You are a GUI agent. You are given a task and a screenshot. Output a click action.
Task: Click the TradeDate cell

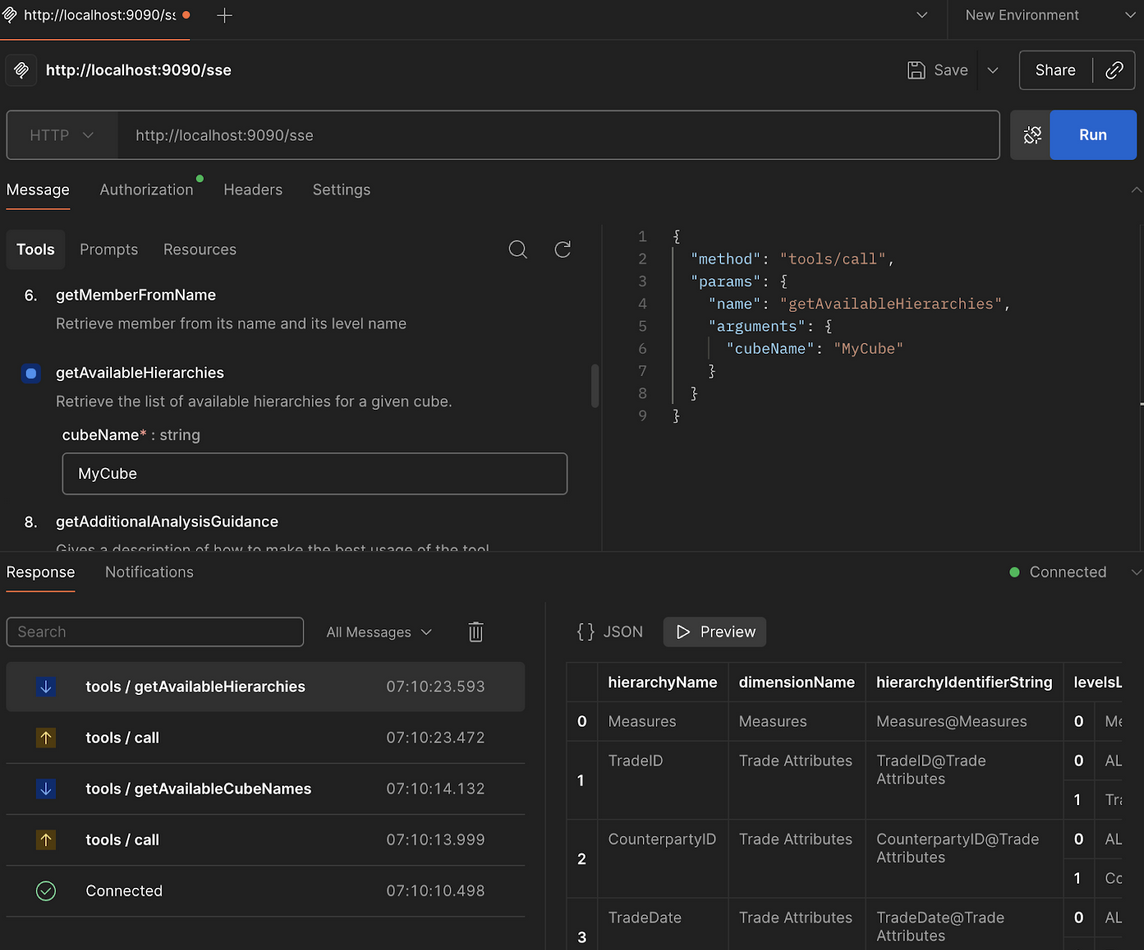(662, 924)
